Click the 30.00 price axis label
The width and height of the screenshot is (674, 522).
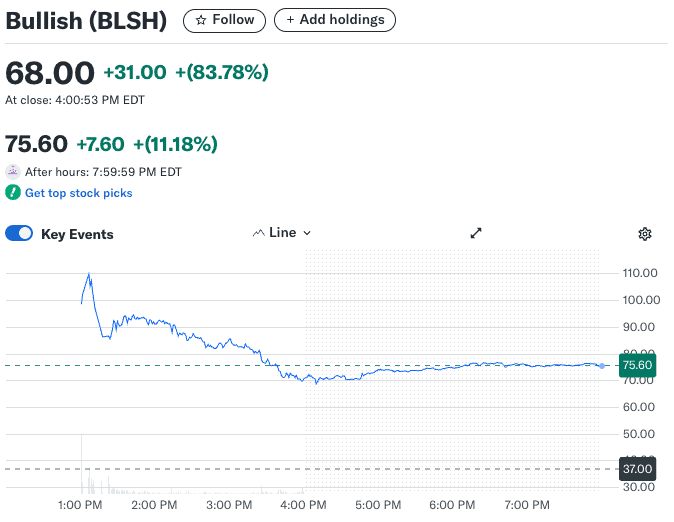639,487
